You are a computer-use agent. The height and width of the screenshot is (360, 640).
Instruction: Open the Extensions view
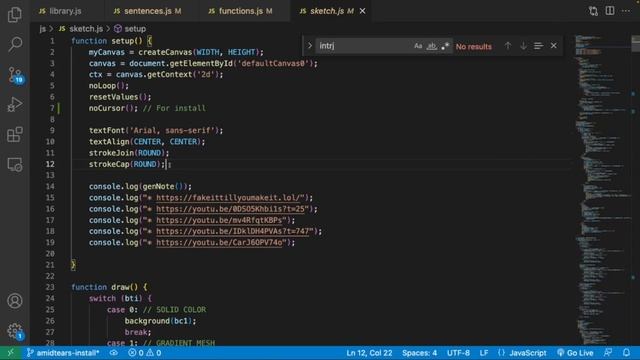(15, 135)
